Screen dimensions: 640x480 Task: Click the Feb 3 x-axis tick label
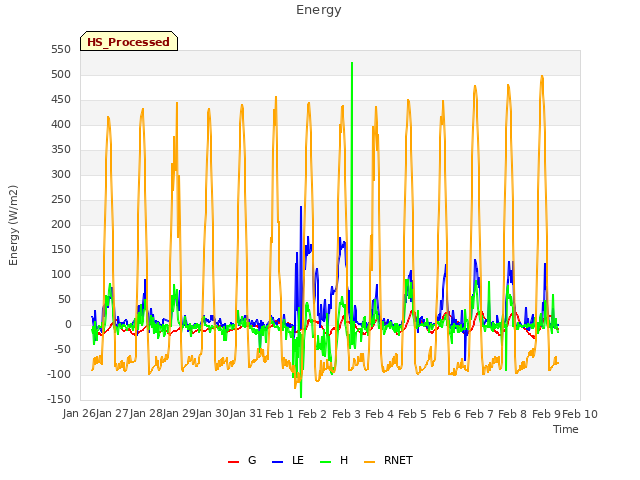[346, 414]
